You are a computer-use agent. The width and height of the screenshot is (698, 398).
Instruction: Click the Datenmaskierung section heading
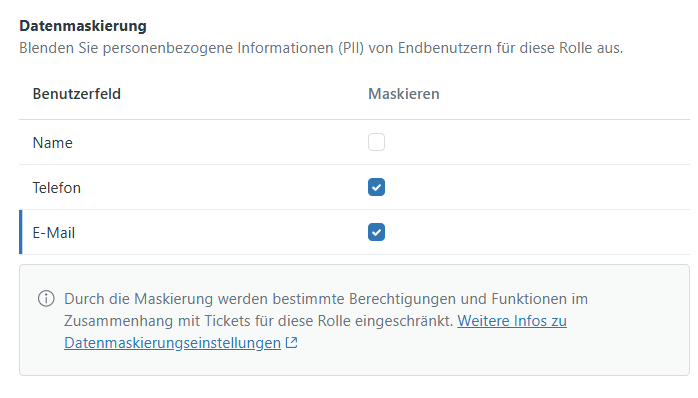tap(83, 26)
